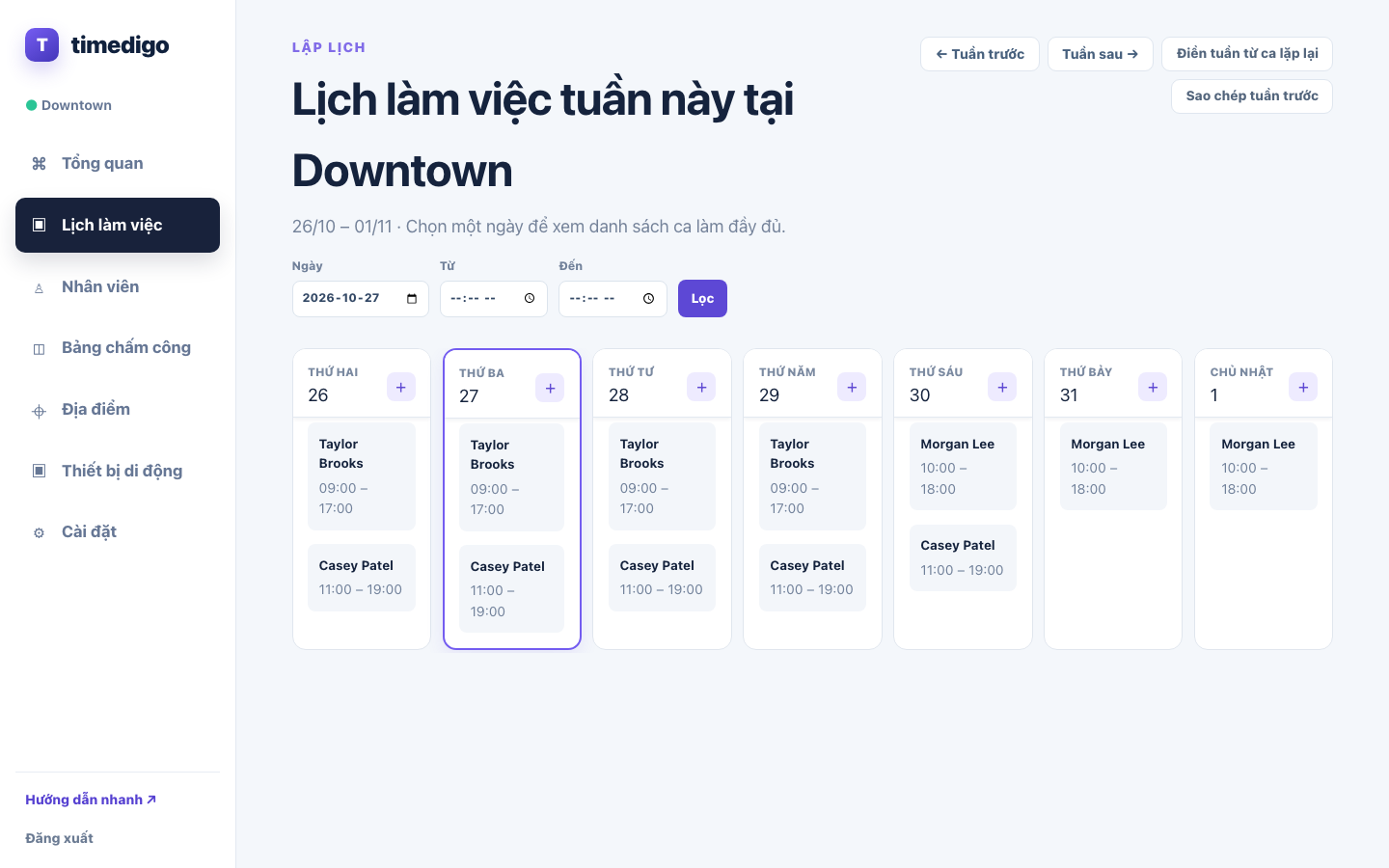Open Casey Patel shift on Thứ Sáu

click(964, 557)
